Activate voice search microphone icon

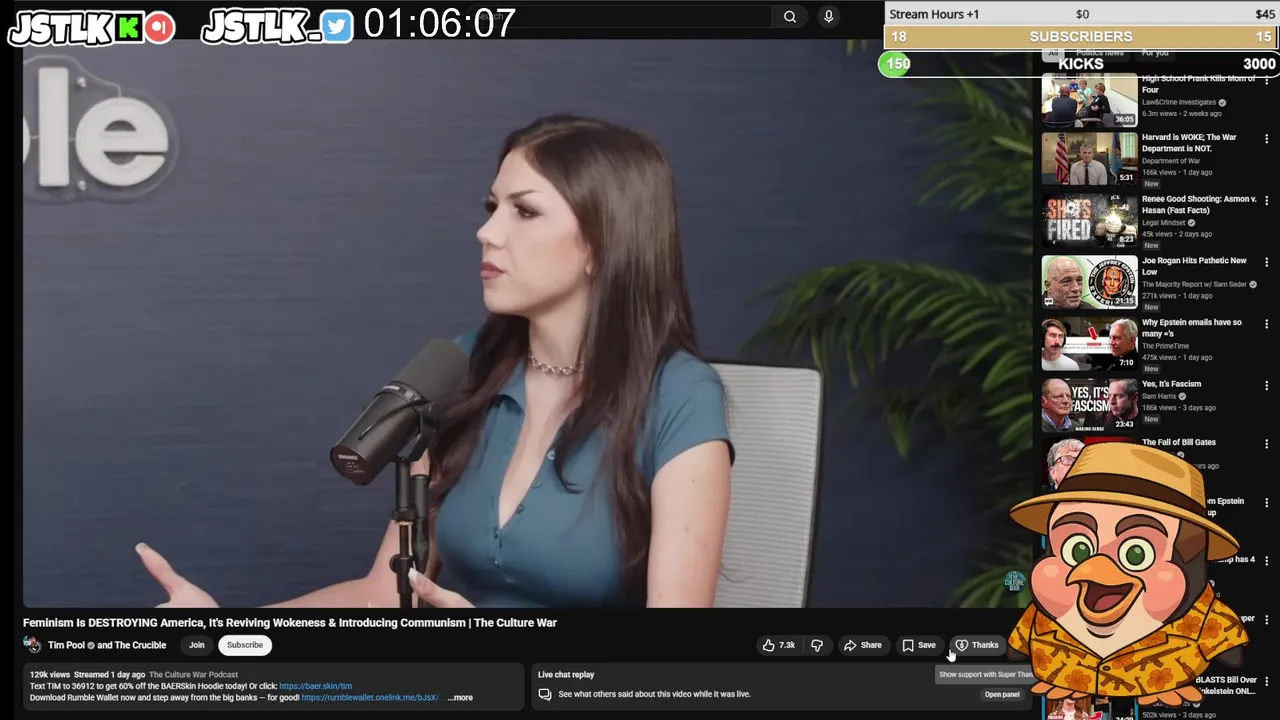(828, 16)
